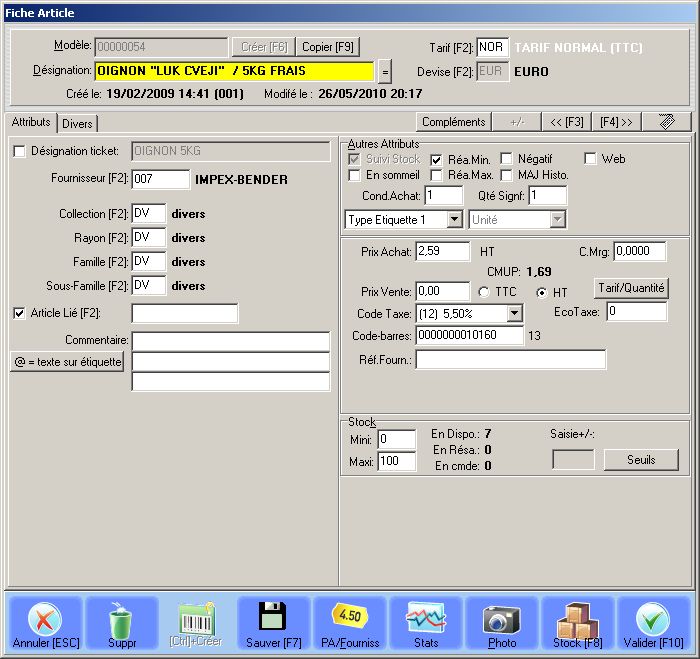Open the Tarif/Quantité button
The image size is (700, 659).
[631, 288]
